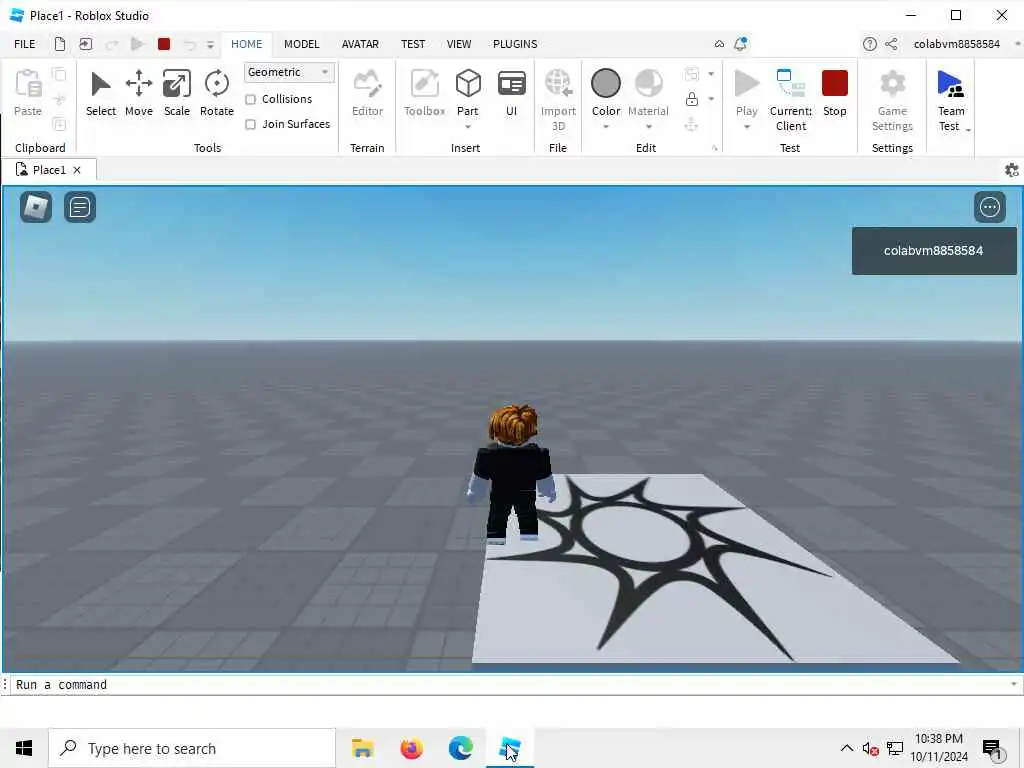This screenshot has height=768, width=1024.
Task: Open the Roblox menu in viewport
Action: pos(36,207)
